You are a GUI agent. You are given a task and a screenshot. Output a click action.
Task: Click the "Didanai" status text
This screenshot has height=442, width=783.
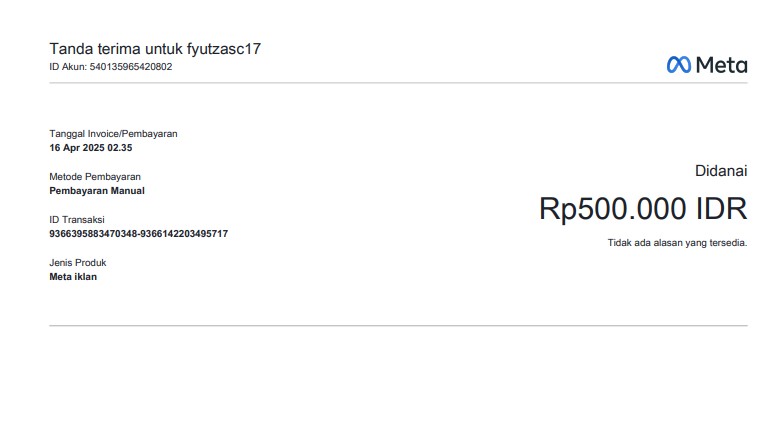coord(721,171)
